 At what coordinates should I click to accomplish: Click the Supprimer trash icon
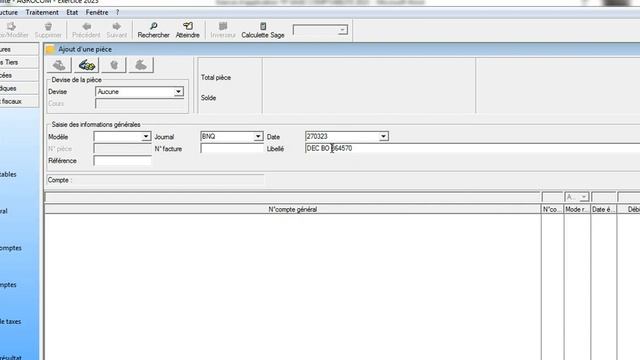(48, 27)
